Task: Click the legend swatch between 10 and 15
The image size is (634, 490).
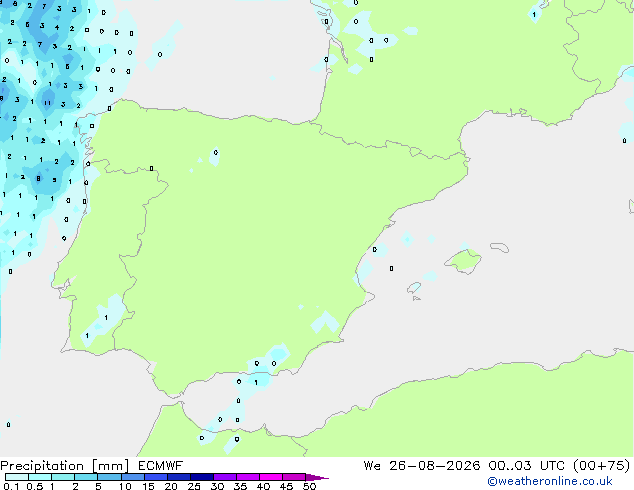Action: tap(133, 477)
